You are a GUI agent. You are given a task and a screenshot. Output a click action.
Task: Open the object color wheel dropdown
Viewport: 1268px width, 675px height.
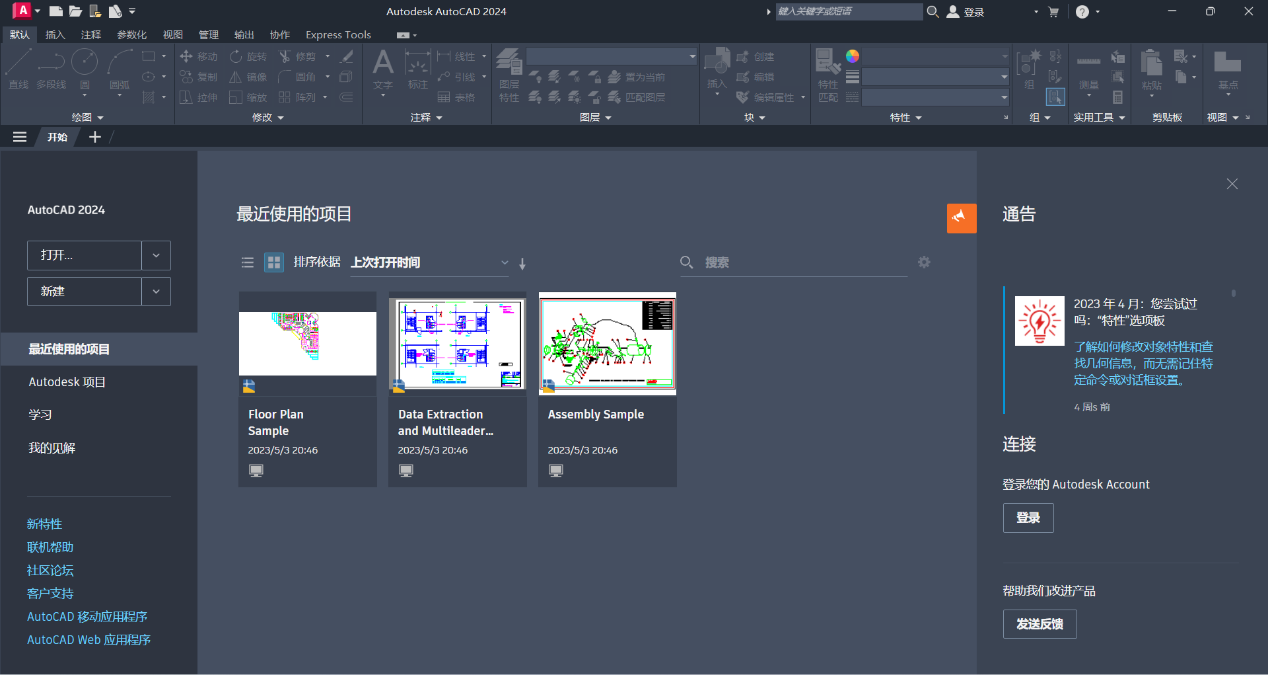[x=852, y=56]
